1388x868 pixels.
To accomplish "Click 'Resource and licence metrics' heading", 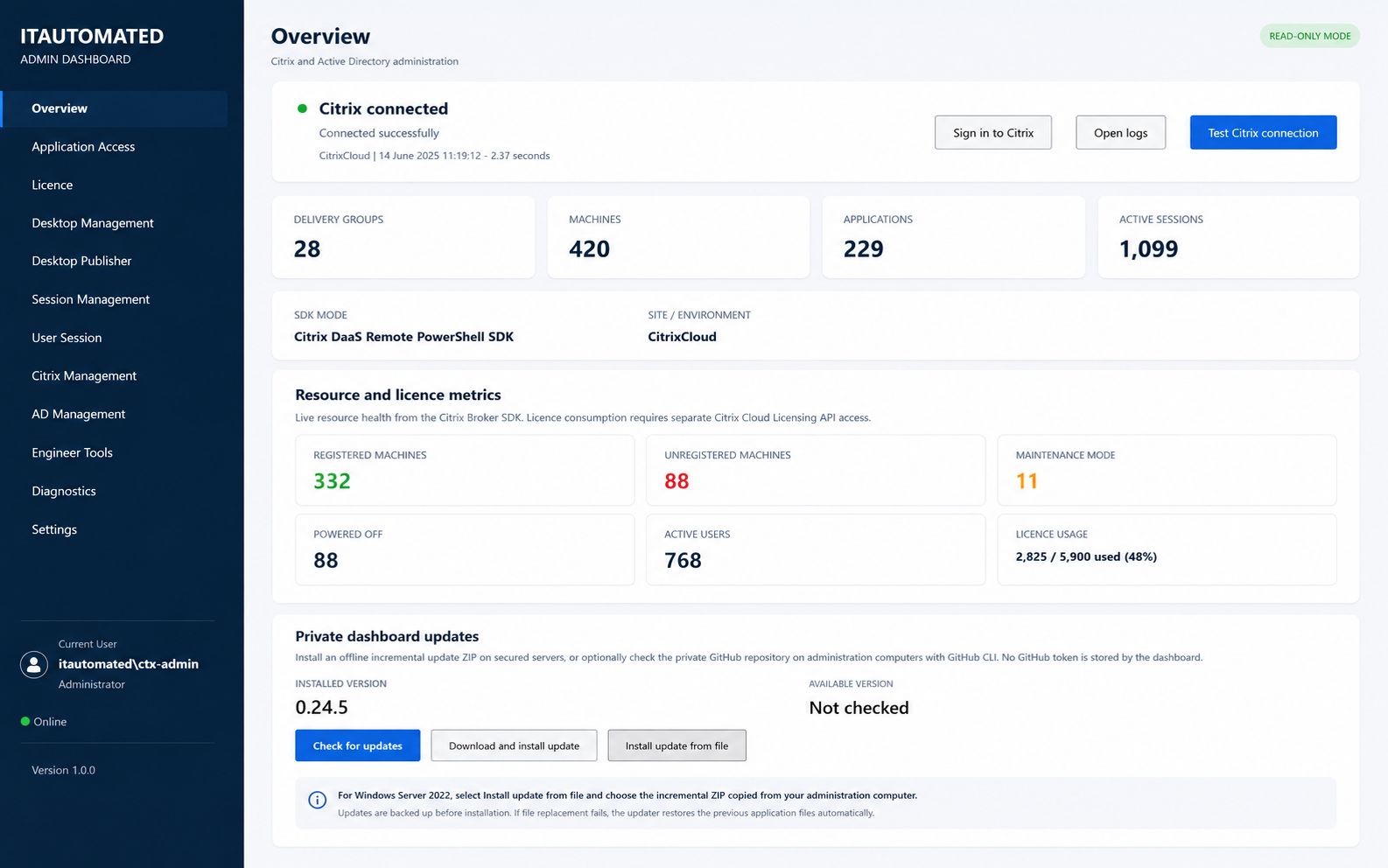I will point(398,395).
